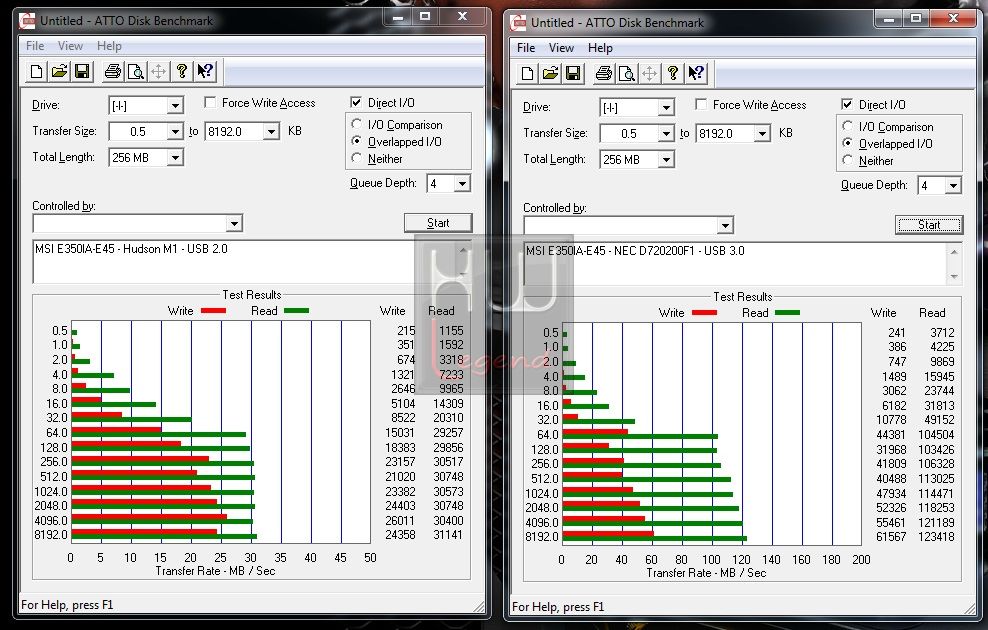Click About question mark icon in left window

(182, 71)
